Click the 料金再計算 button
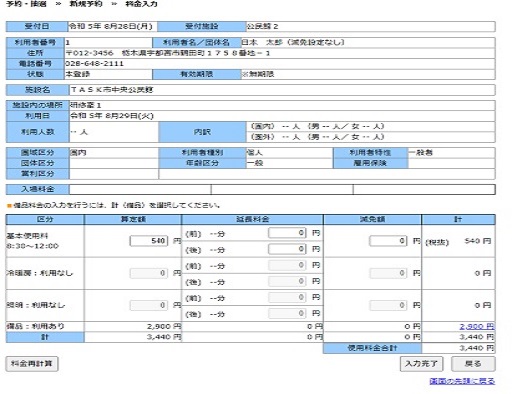 click(x=32, y=364)
